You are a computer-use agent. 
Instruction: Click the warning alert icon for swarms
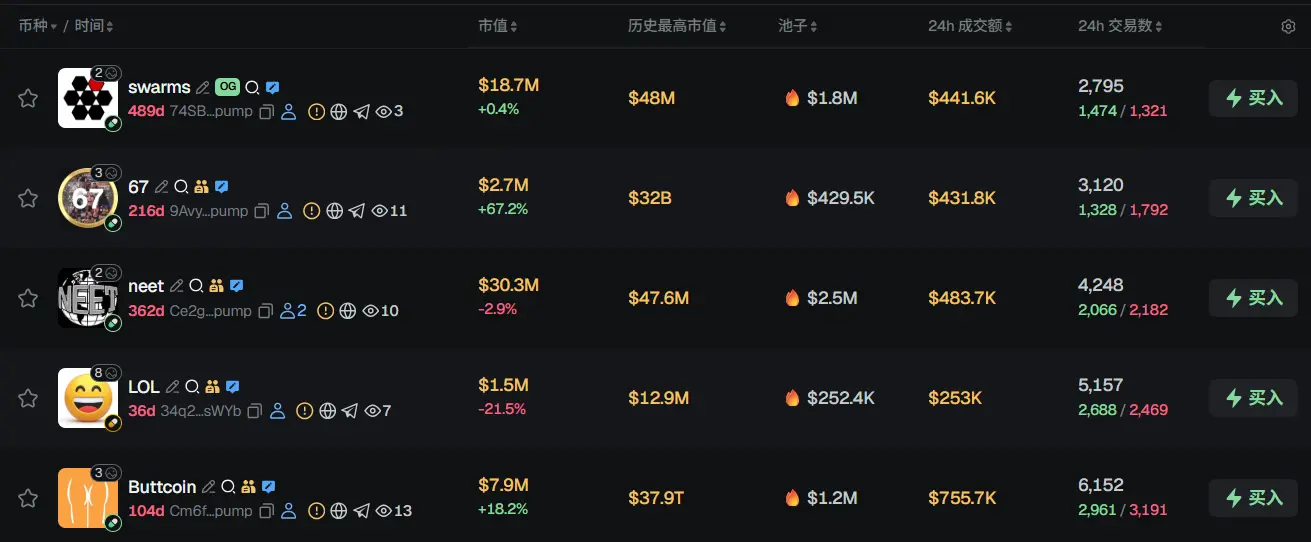point(316,112)
